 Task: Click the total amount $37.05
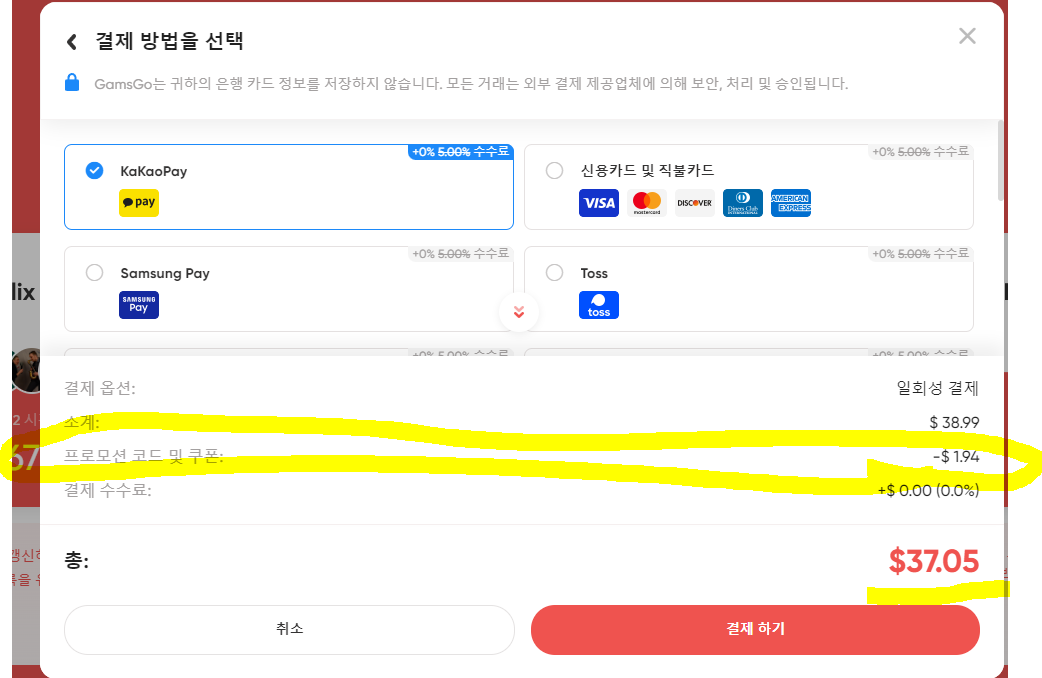[x=934, y=561]
